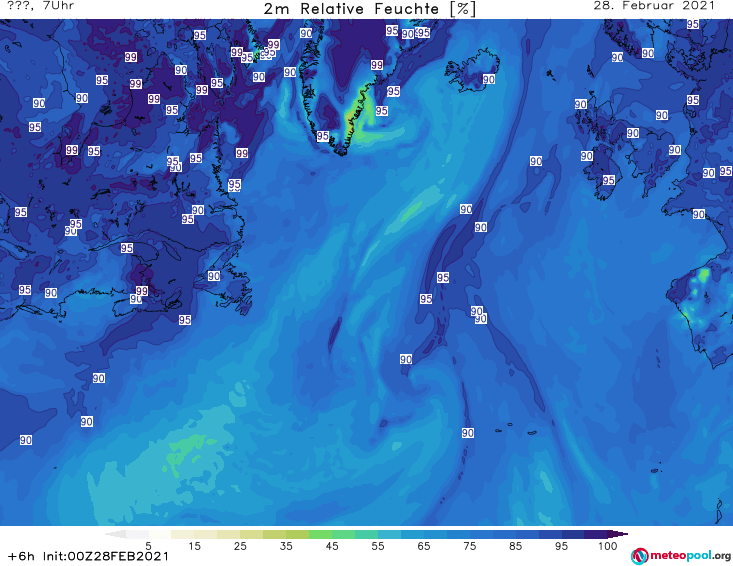Click the '???, 7Uhr' time label
The width and height of the screenshot is (733, 566).
coord(40,6)
